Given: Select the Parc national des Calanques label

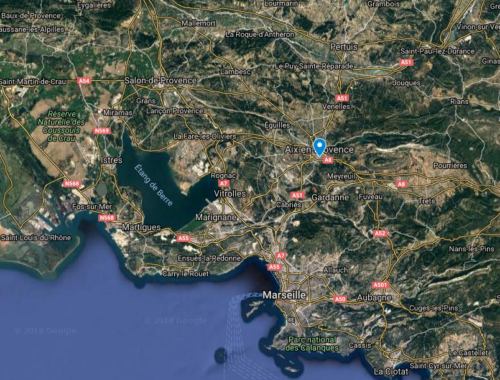Looking at the screenshot, I should [312, 344].
